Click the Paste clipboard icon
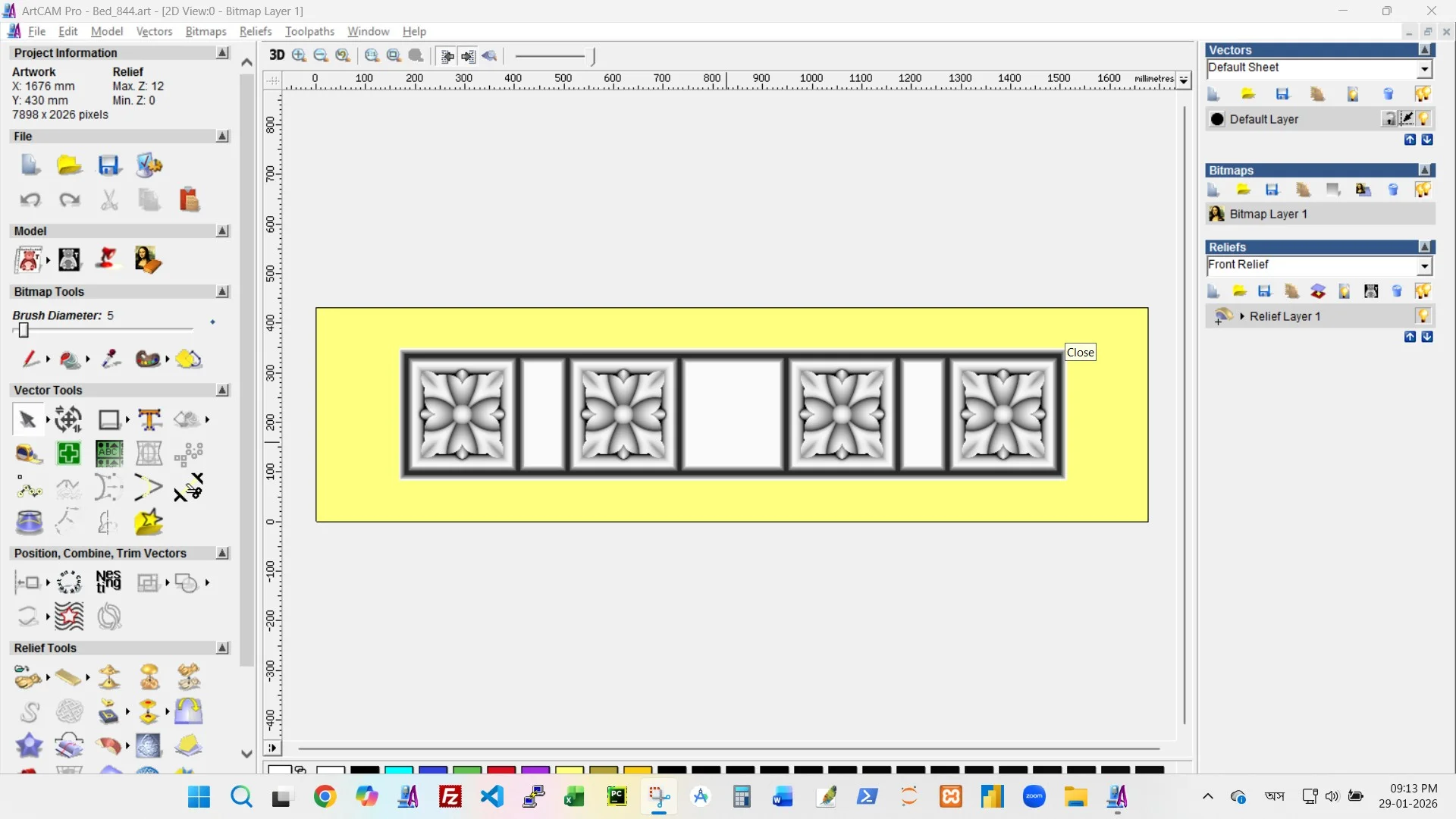This screenshot has height=819, width=1456. coord(189,200)
